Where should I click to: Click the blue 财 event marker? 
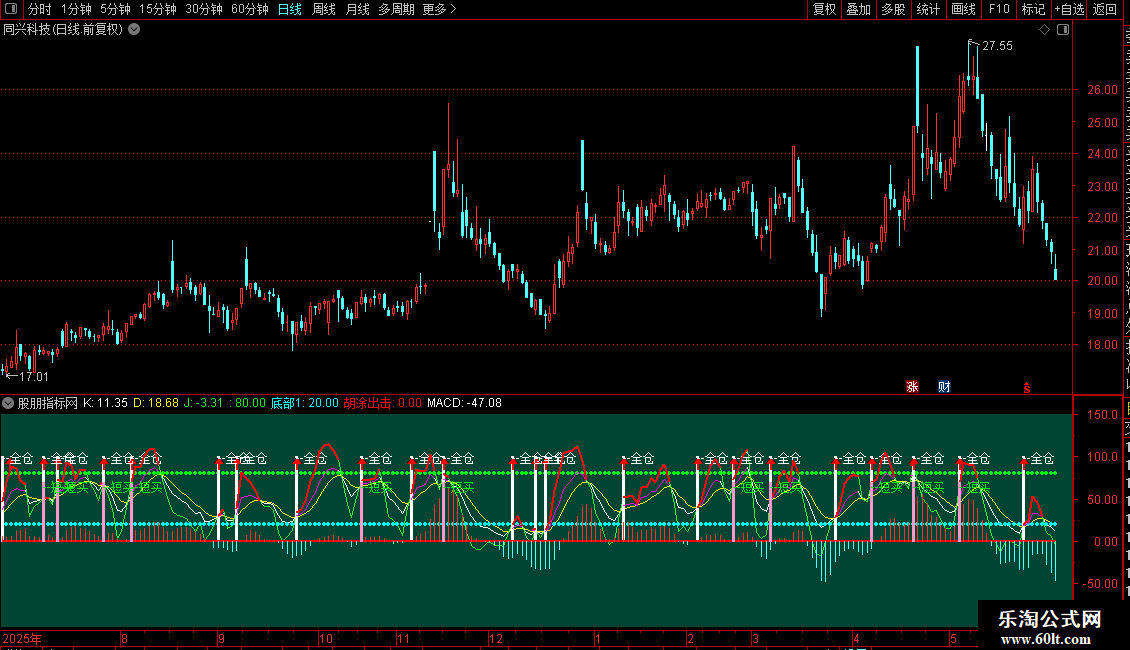pos(944,387)
